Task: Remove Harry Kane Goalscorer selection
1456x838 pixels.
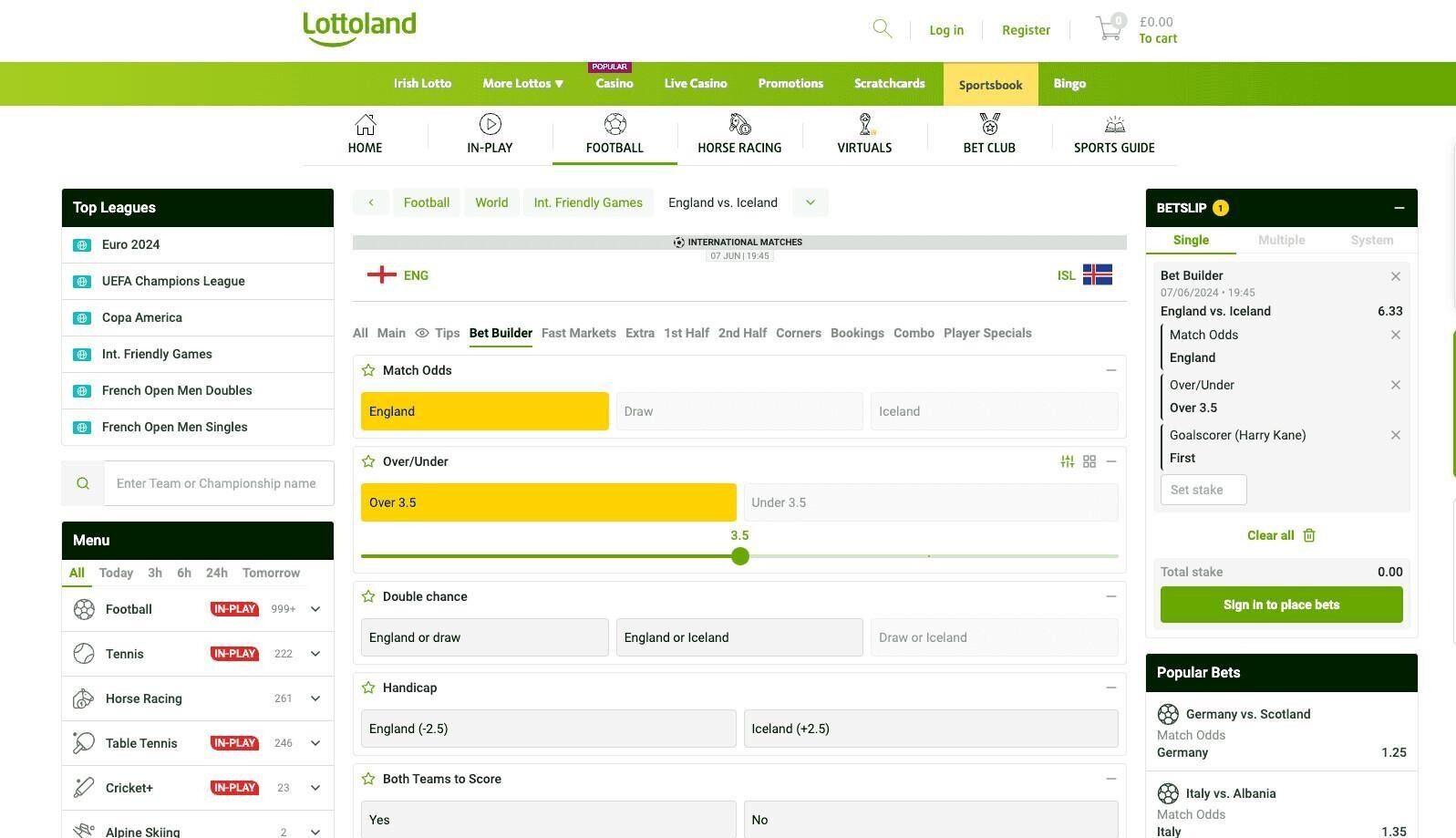Action: tap(1395, 435)
